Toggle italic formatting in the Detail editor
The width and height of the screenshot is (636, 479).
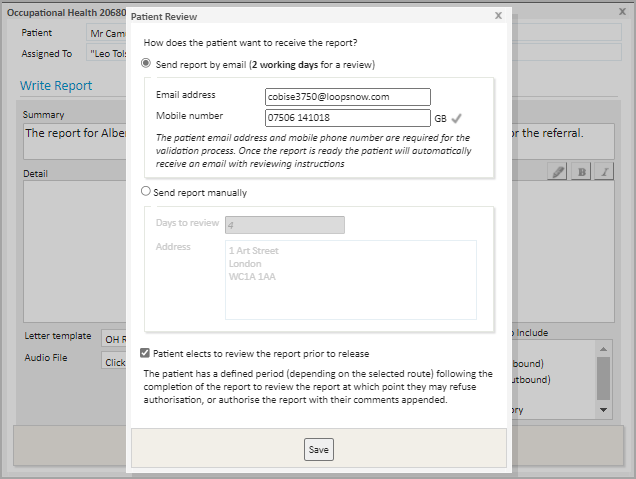[x=604, y=172]
